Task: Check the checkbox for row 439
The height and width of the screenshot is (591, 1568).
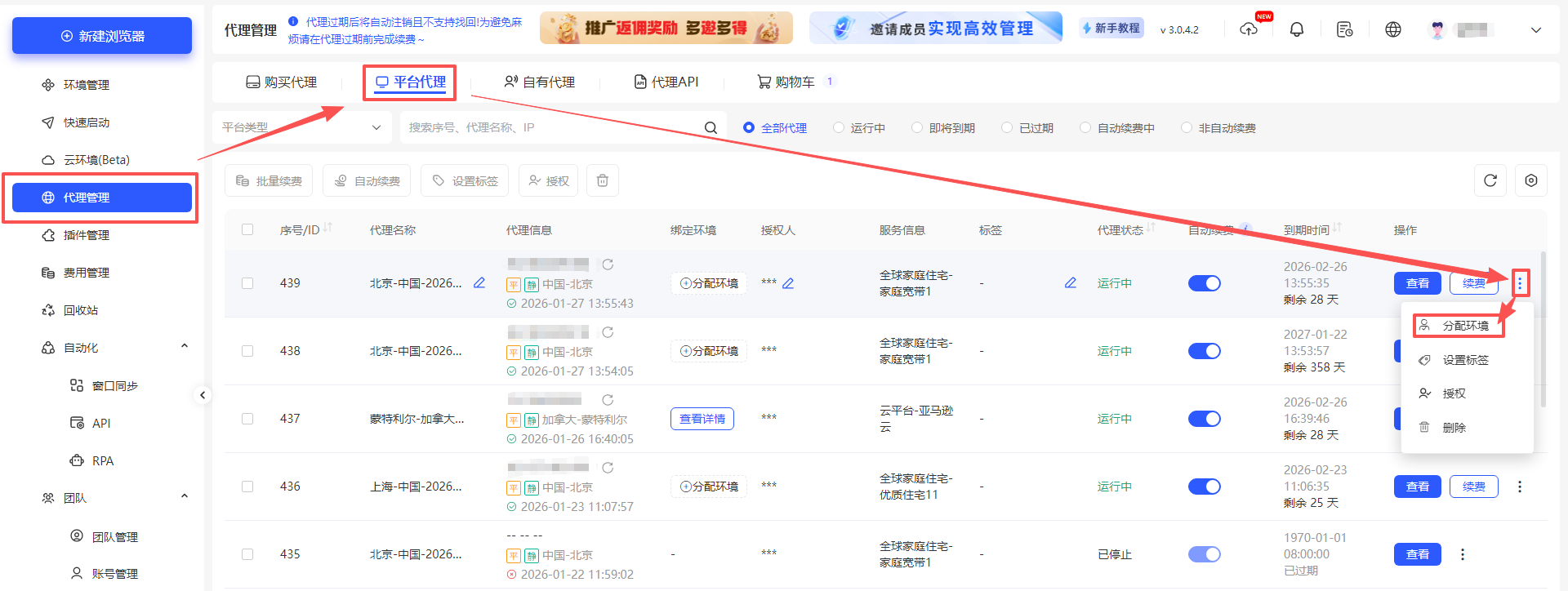Action: click(x=247, y=283)
